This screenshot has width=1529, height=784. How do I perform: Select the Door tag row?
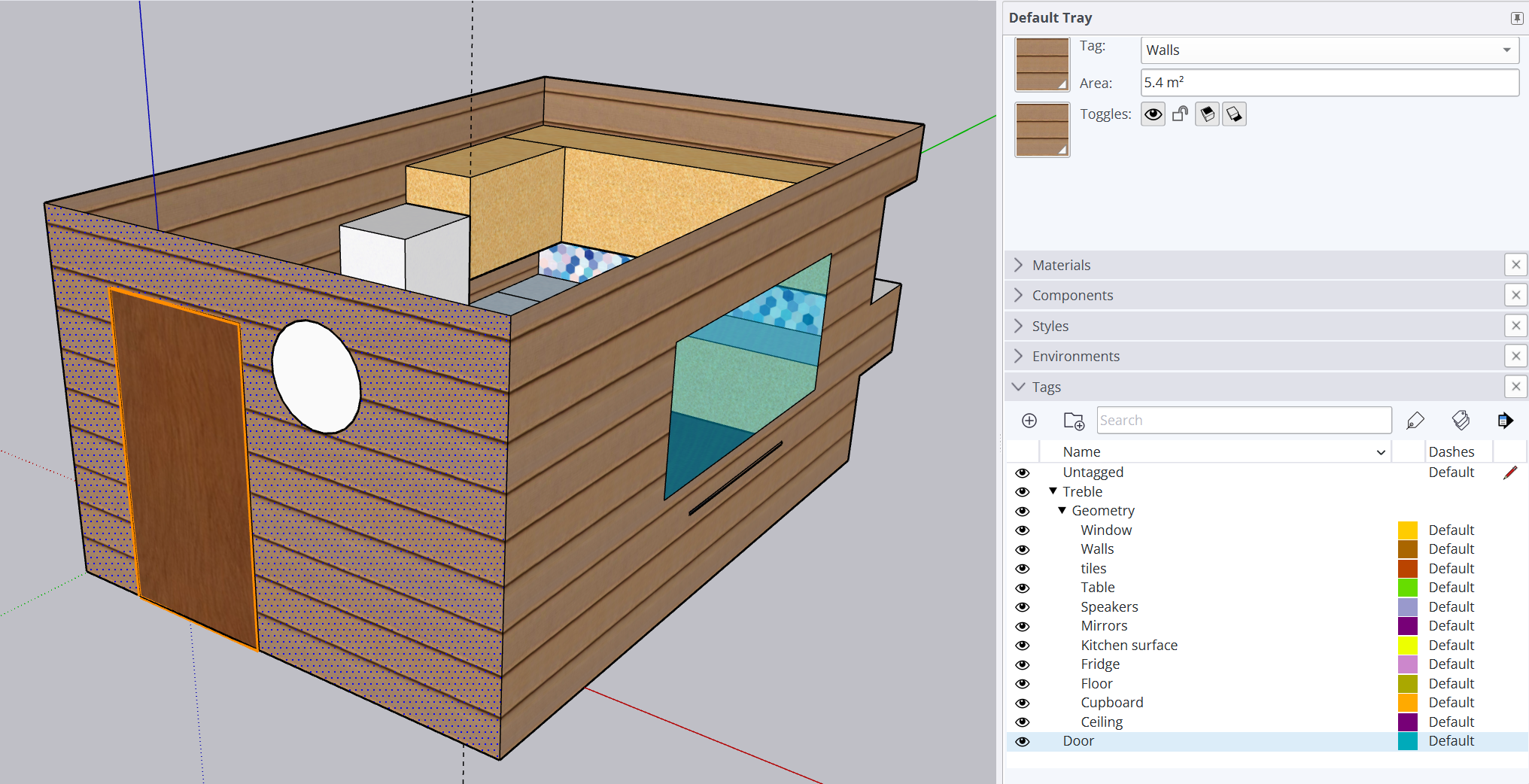tap(1267, 741)
